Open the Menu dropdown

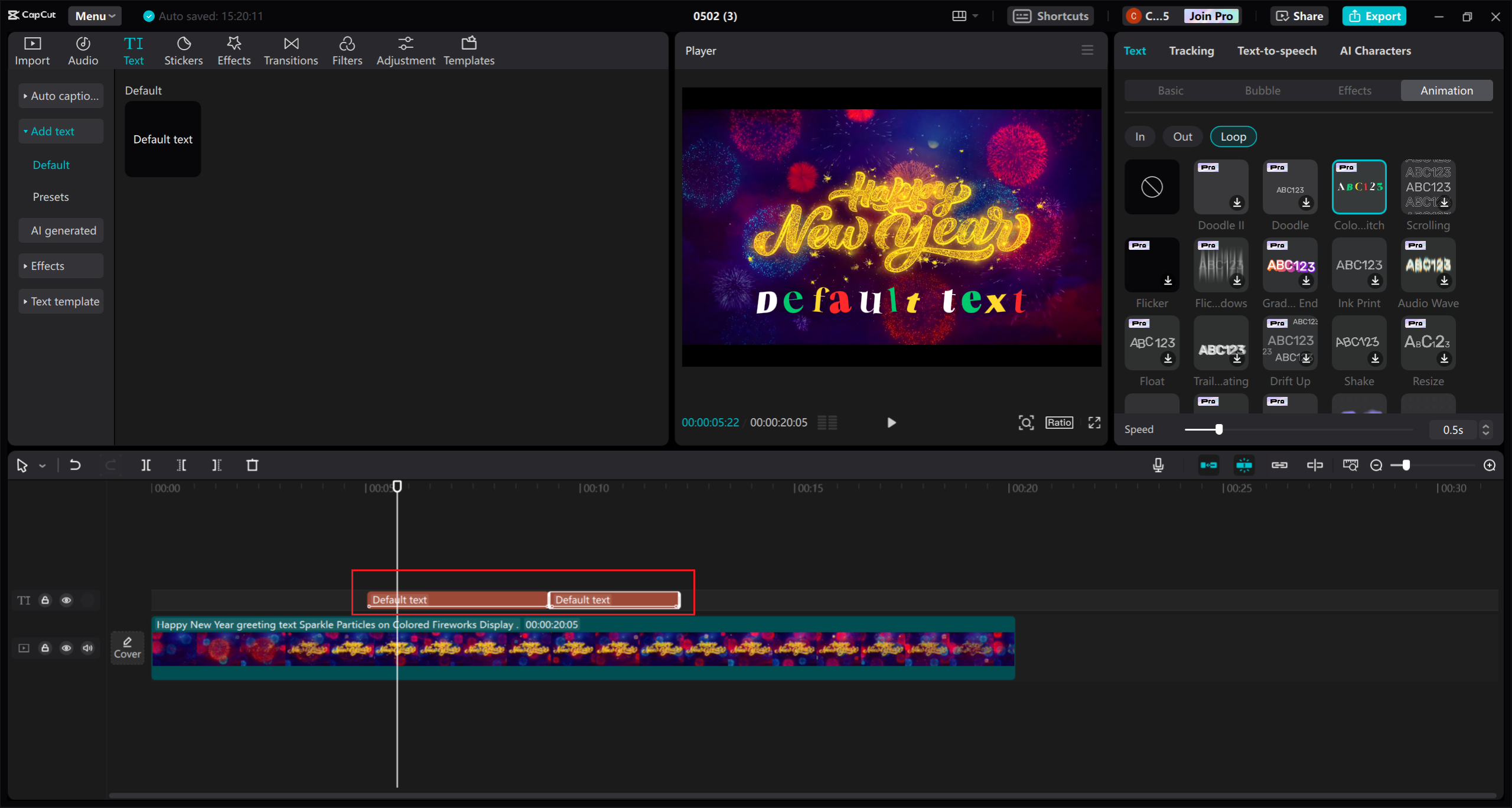click(94, 16)
